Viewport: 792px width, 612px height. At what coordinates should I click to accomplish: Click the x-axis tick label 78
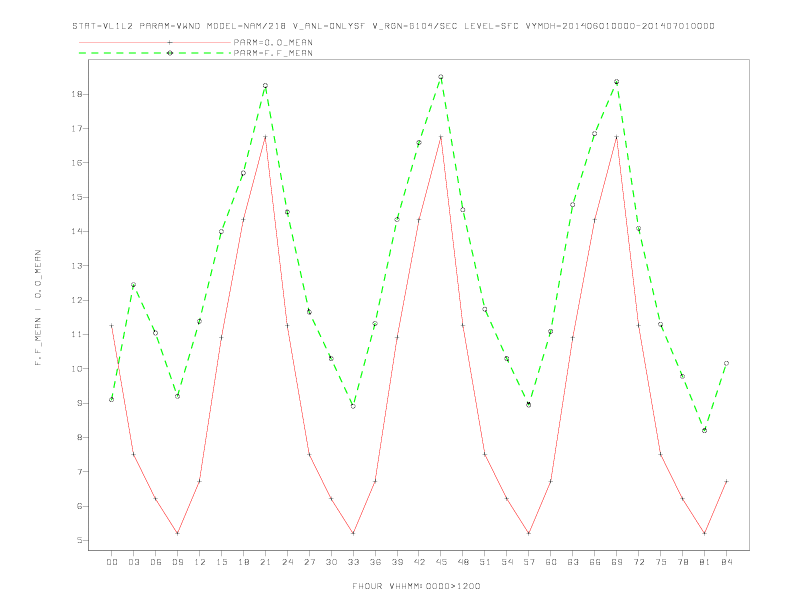point(682,562)
